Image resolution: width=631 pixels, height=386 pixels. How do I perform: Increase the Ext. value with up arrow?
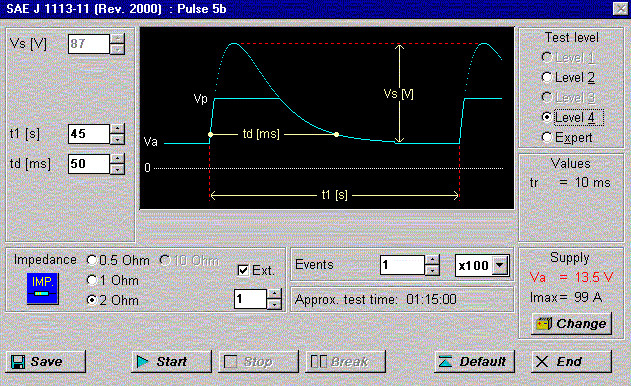(274, 294)
